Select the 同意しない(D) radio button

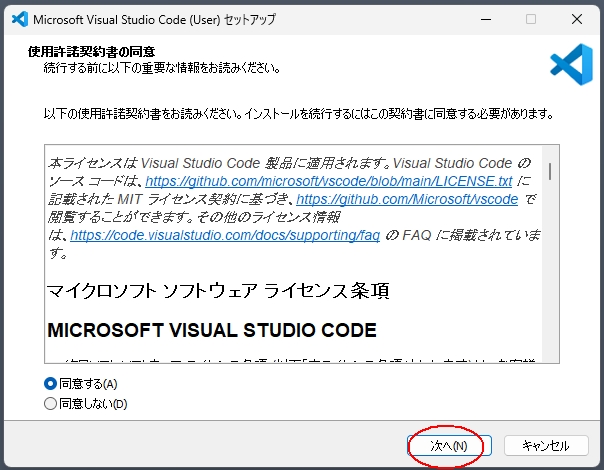(51, 404)
